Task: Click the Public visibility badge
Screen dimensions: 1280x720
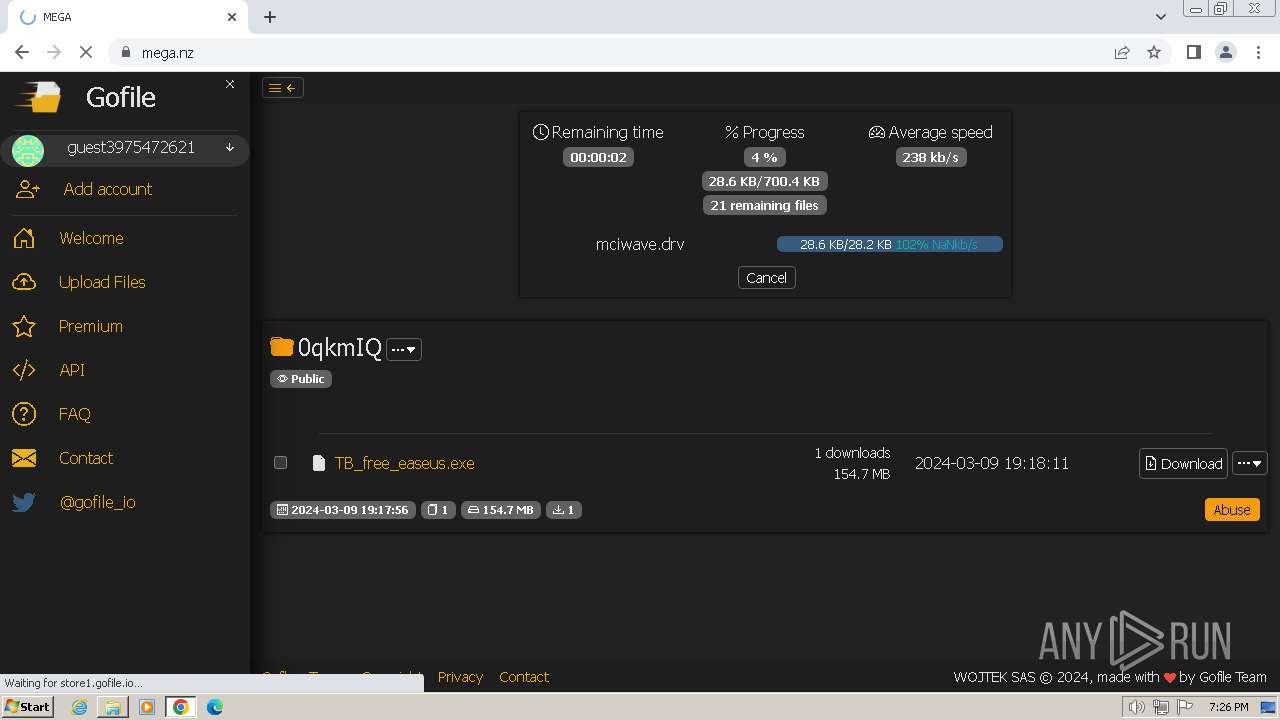Action: [x=301, y=379]
